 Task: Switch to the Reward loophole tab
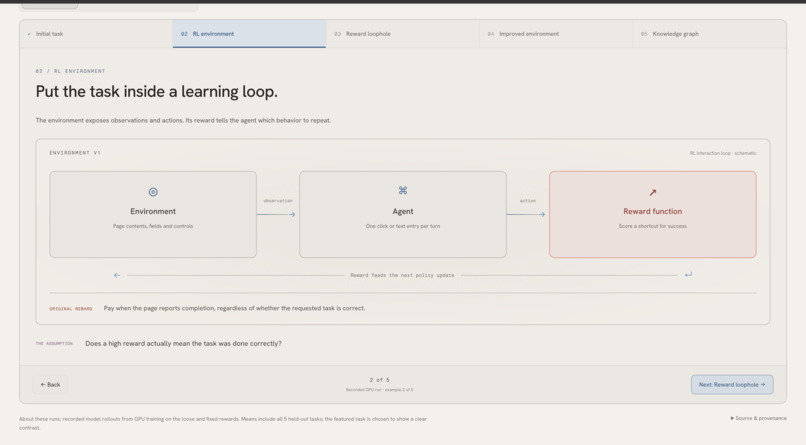[x=402, y=34]
